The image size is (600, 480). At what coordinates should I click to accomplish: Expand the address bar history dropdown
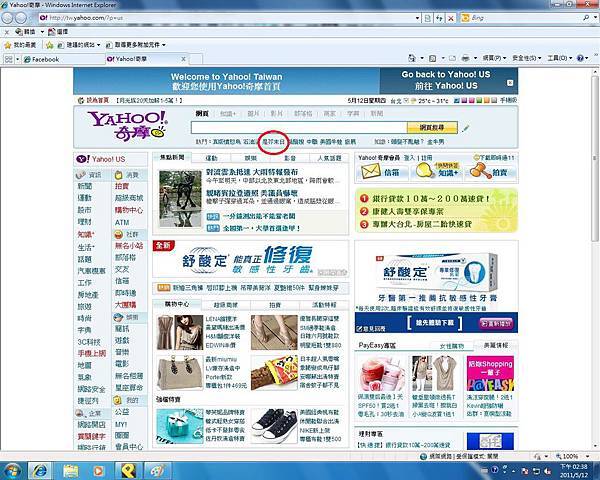(417, 18)
